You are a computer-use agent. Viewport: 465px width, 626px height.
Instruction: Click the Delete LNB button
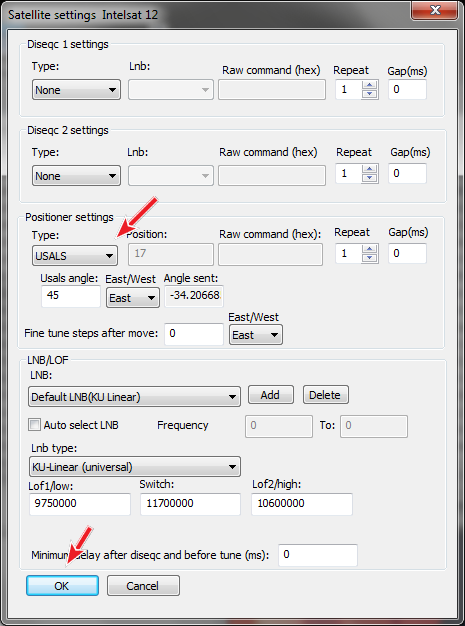pyautogui.click(x=325, y=395)
